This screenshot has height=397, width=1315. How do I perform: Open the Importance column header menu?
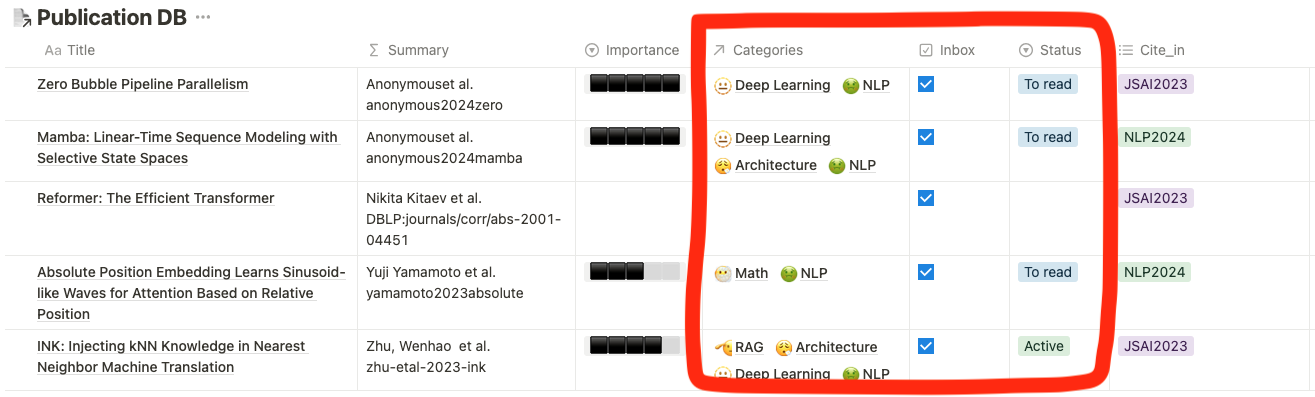click(x=632, y=50)
